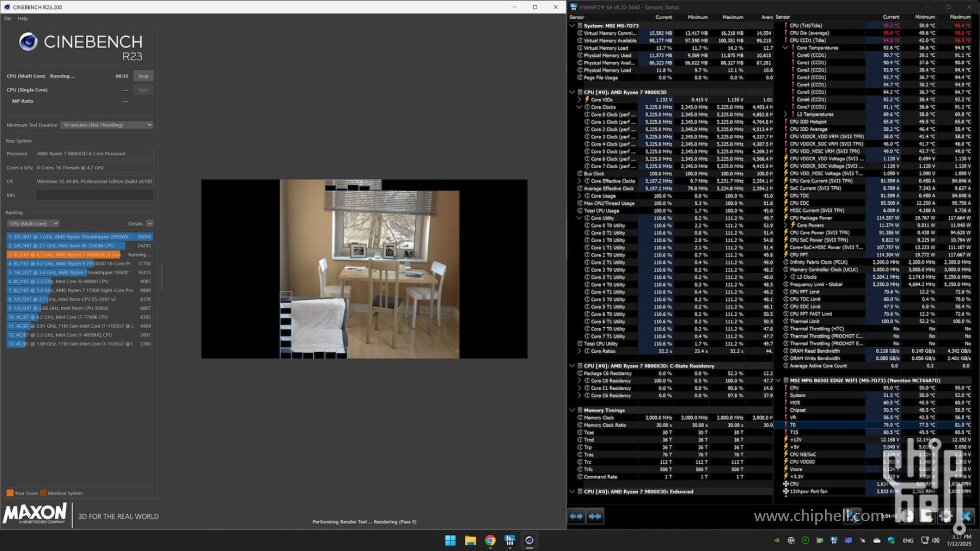
Task: Click the left pane Current column header in HWiNFO
Action: [664, 17]
